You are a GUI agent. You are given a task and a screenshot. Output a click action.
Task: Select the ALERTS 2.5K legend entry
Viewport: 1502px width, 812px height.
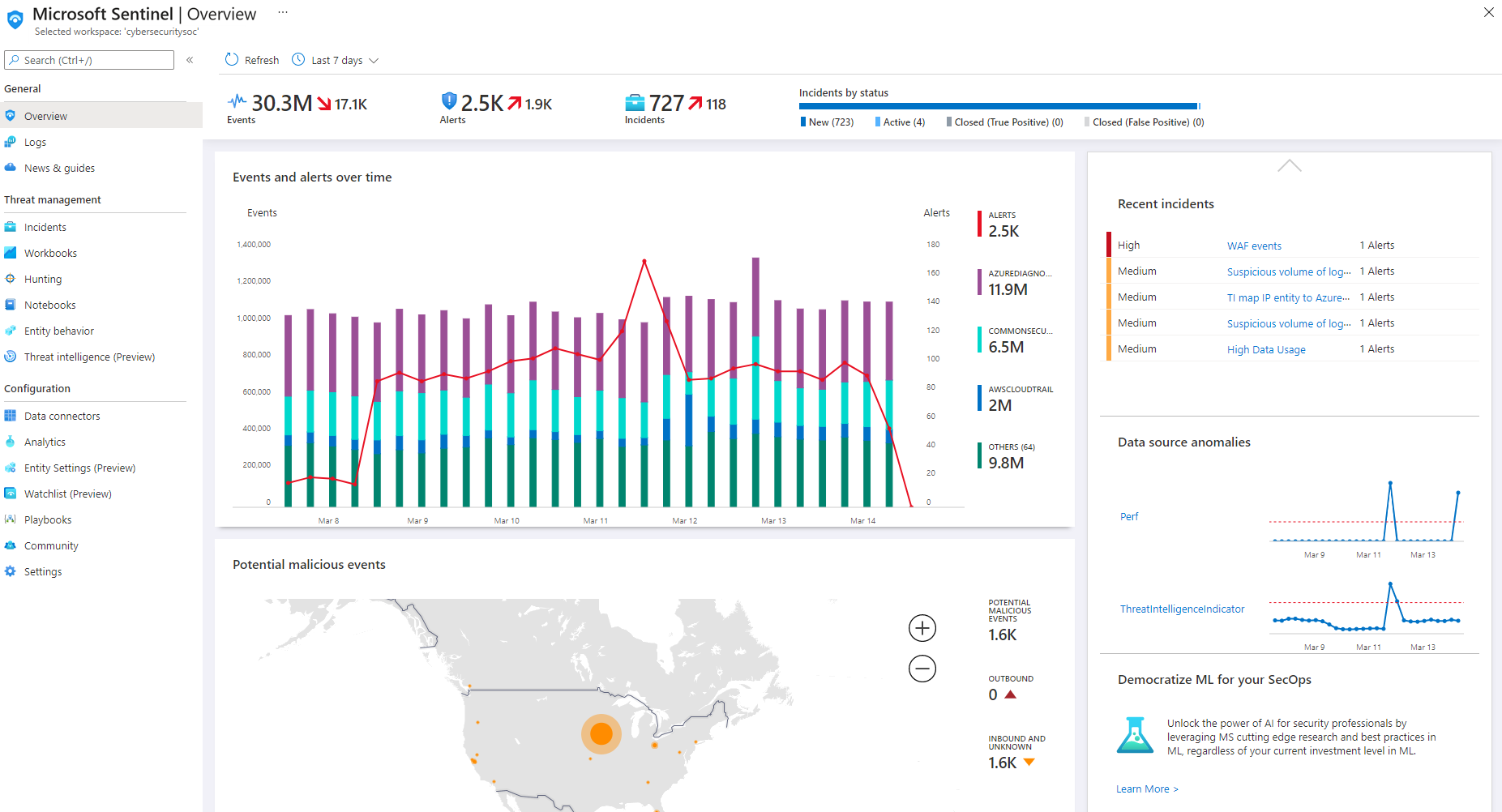(999, 224)
